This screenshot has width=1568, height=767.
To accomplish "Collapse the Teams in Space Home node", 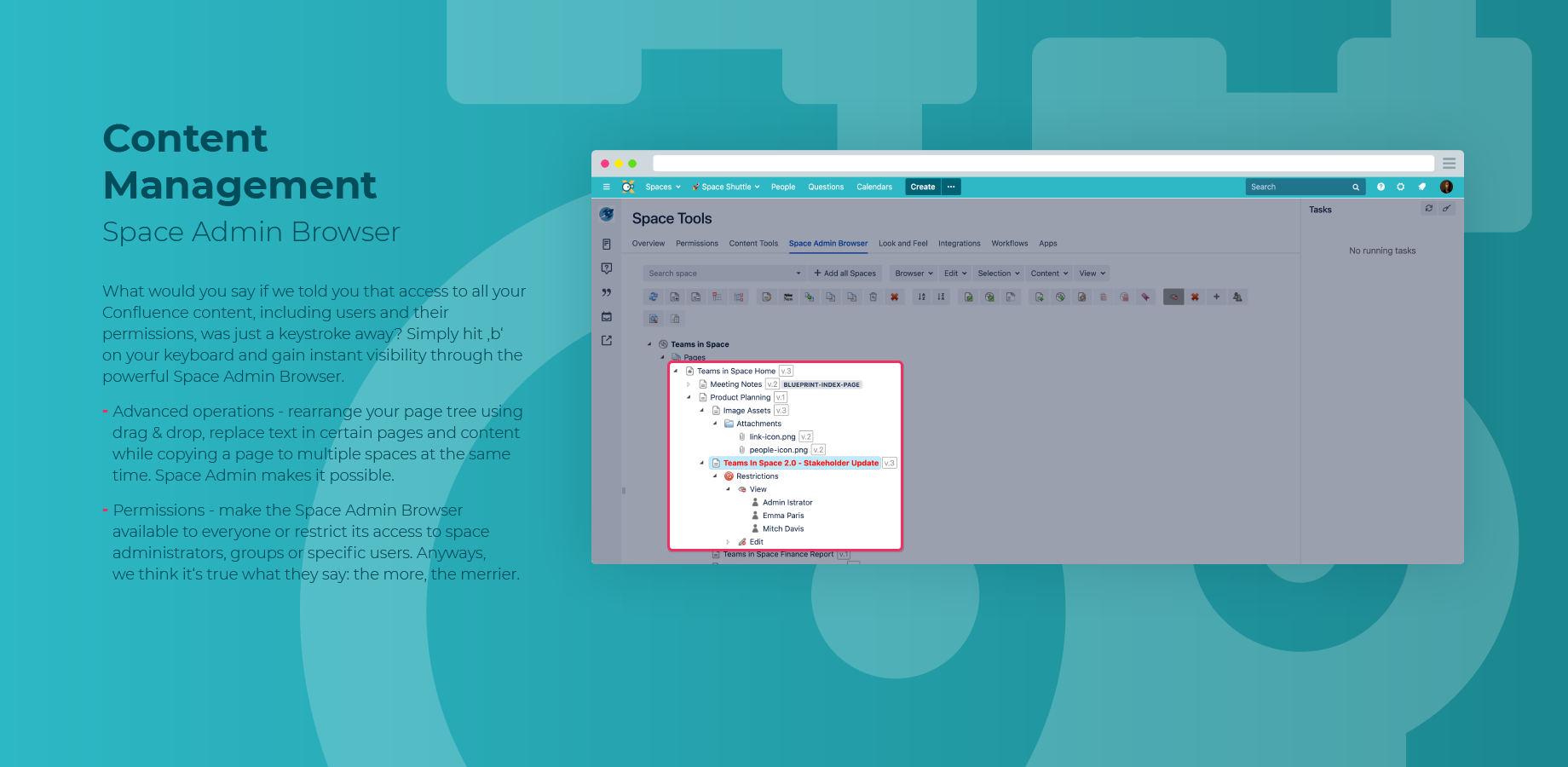I will [676, 371].
